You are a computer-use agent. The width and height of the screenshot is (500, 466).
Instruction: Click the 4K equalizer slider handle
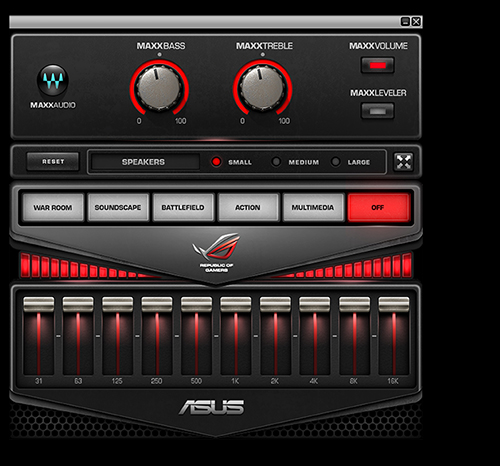tap(315, 304)
